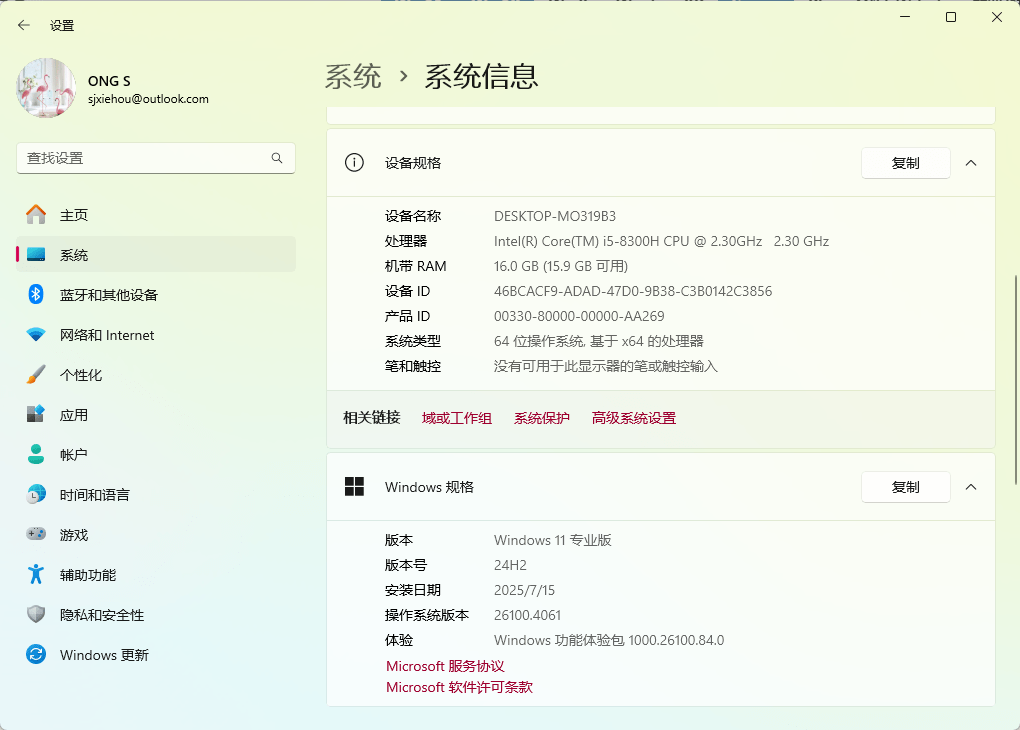Click the ONG S profile avatar
The height and width of the screenshot is (730, 1020).
(x=46, y=88)
